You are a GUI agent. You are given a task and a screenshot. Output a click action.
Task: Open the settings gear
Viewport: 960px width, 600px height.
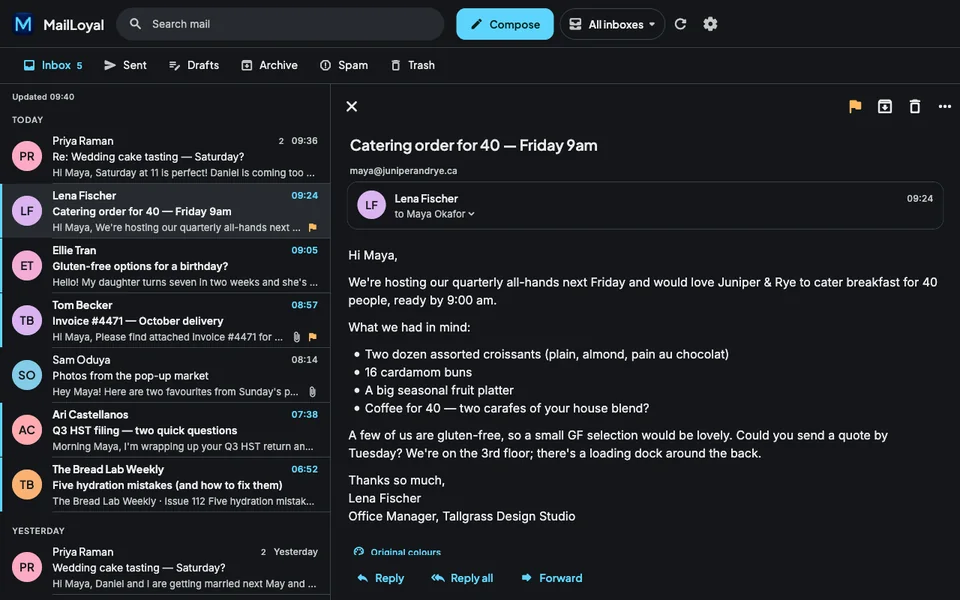coord(710,24)
